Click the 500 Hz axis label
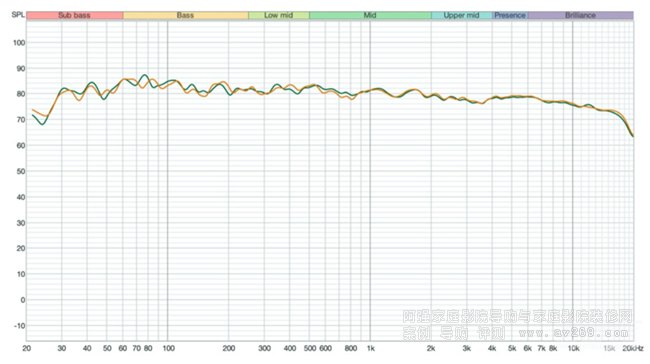Image resolution: width=650 pixels, height=364 pixels. coord(310,348)
